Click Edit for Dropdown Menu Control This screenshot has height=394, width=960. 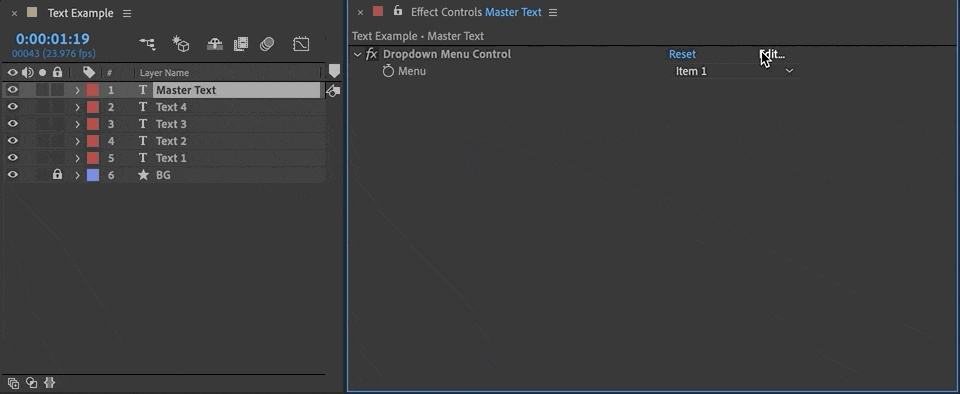(x=773, y=54)
